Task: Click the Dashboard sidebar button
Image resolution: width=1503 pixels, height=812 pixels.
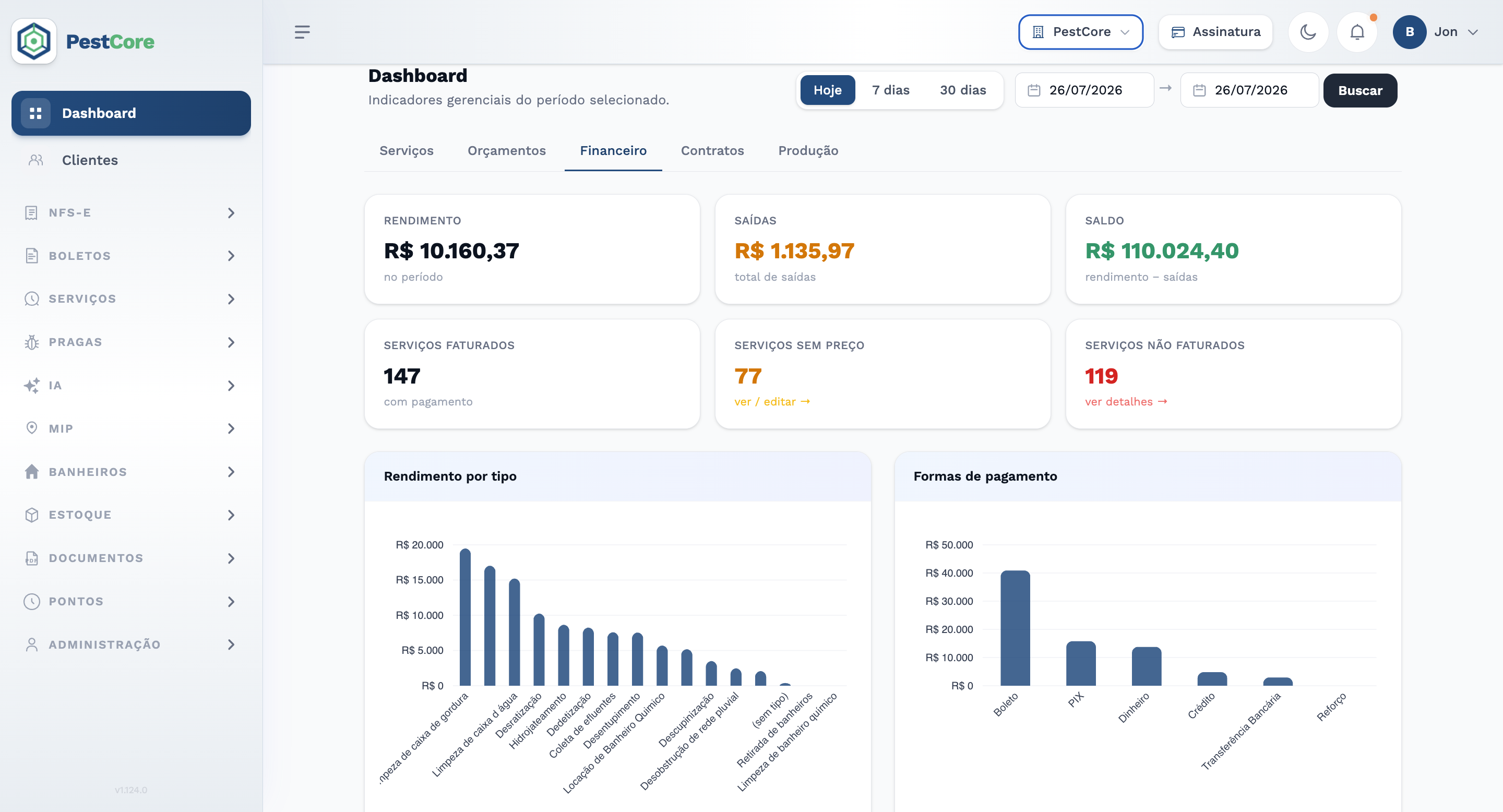Action: point(132,113)
